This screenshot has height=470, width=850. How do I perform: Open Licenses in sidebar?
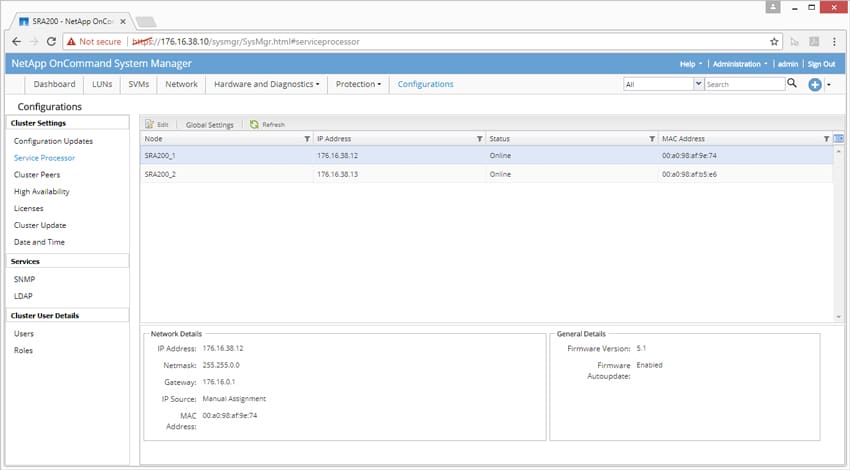tap(29, 208)
